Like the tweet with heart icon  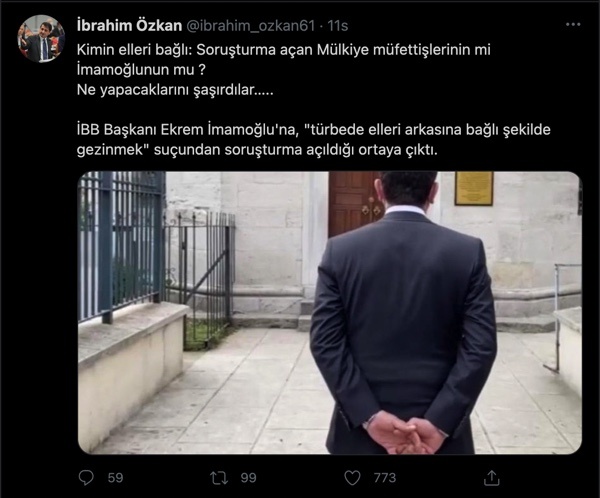(352, 478)
